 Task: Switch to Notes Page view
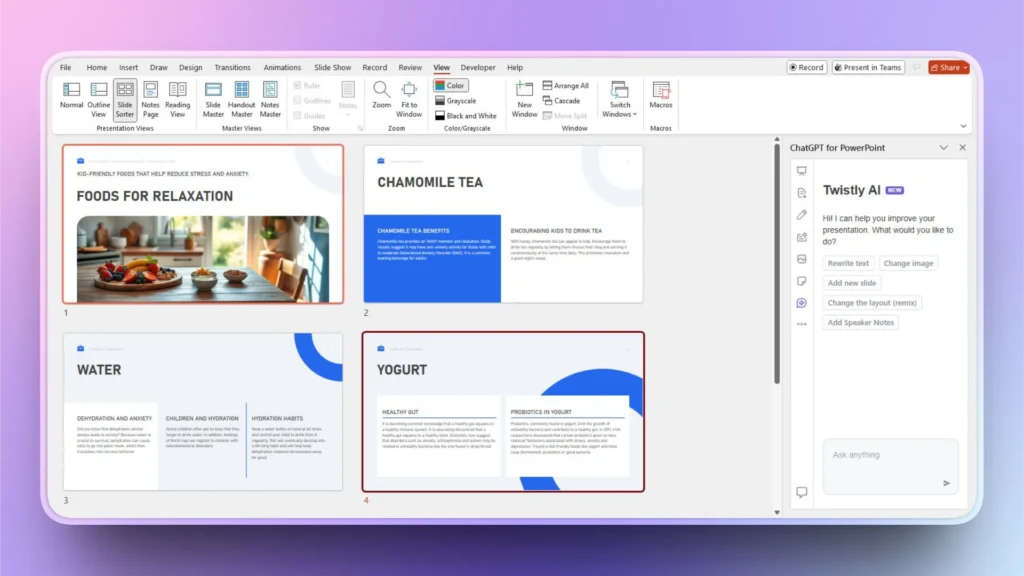pos(151,97)
